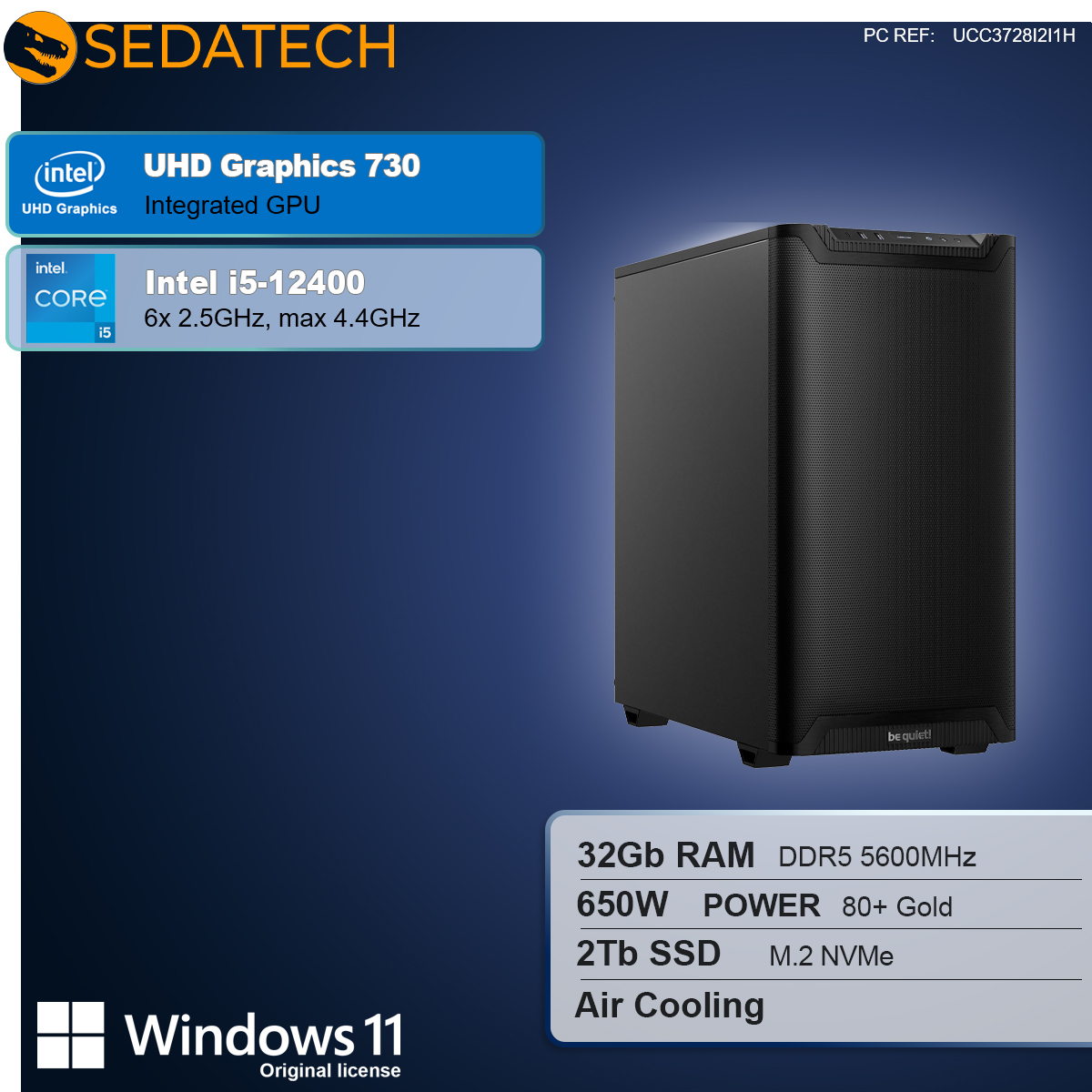This screenshot has width=1092, height=1092.
Task: Click the 6x 2.5GHz, max 4.4GHz text
Action: (282, 318)
